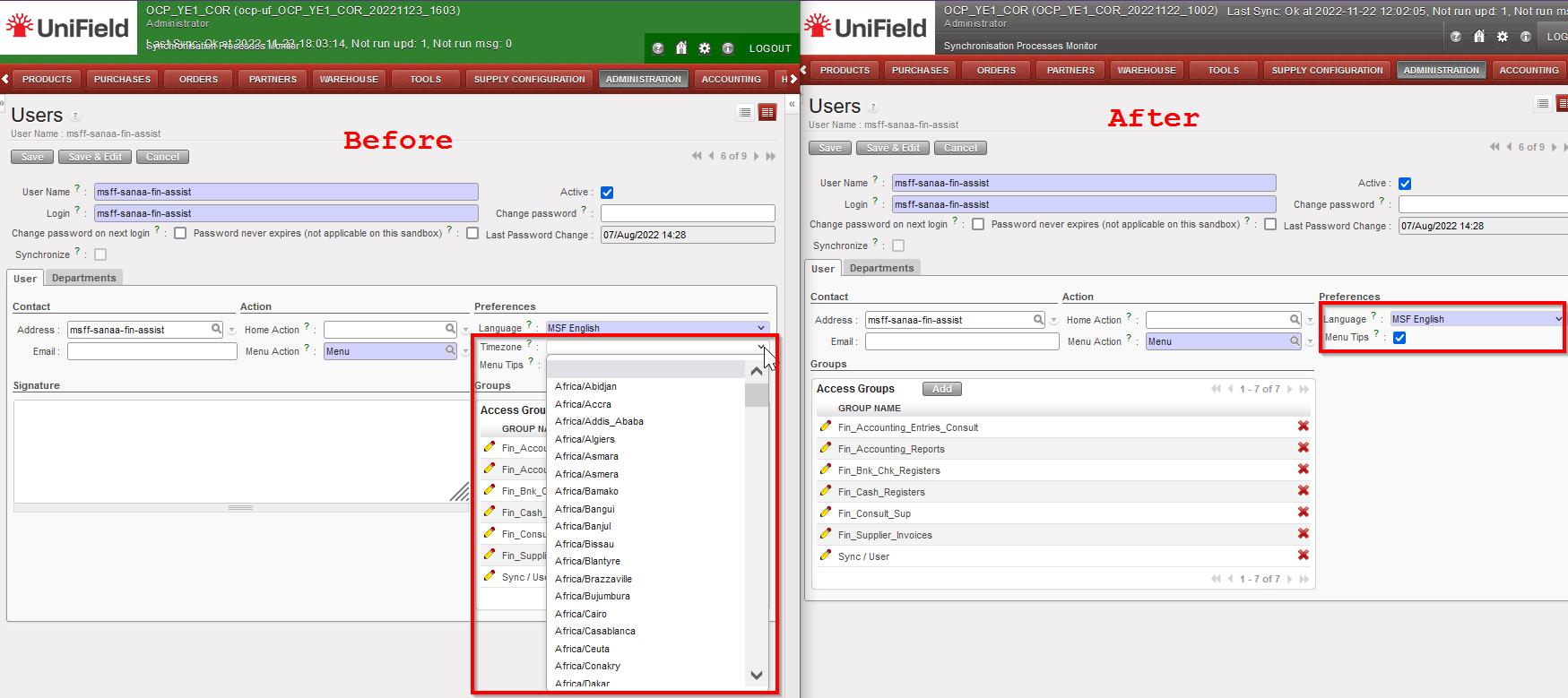This screenshot has height=698, width=1568.
Task: Tick Password never expires checkbox in After window
Action: coord(1270,224)
